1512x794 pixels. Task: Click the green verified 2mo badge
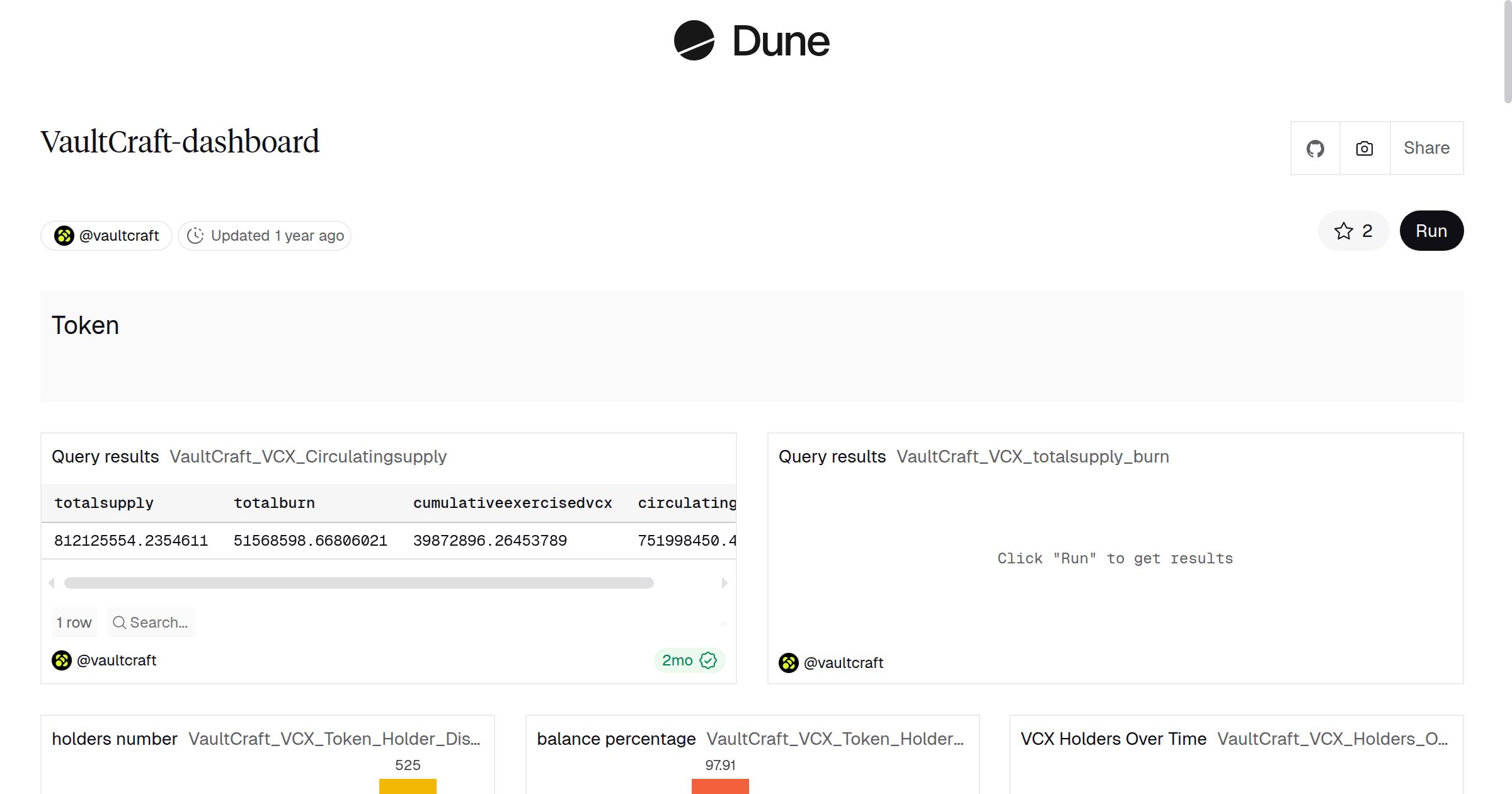click(689, 660)
